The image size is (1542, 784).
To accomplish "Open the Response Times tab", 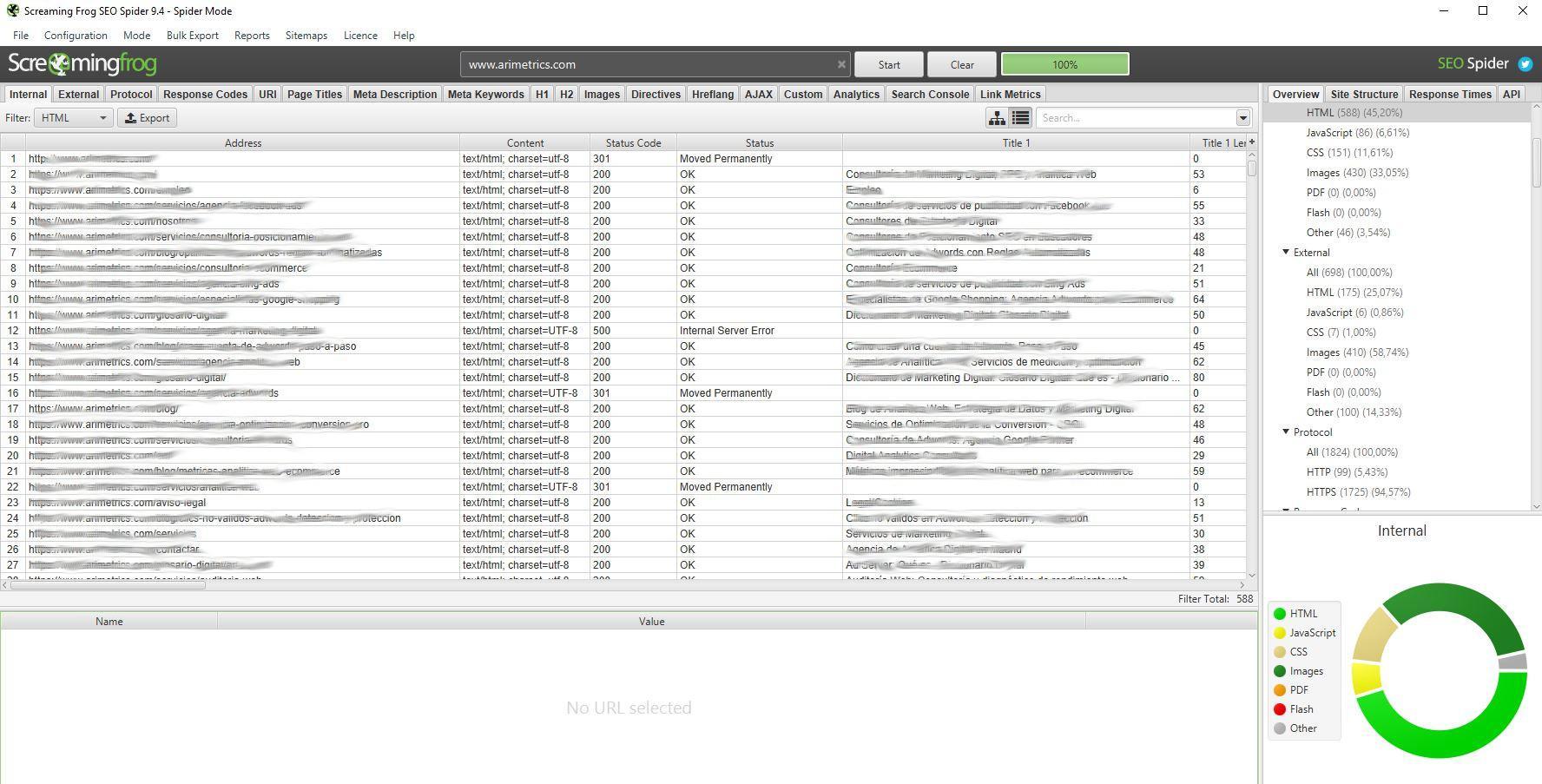I will coord(1450,95).
